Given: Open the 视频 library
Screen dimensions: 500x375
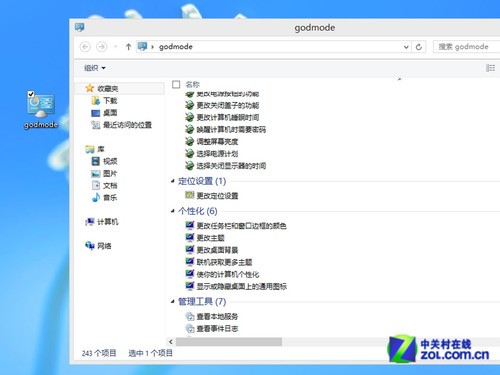Looking at the screenshot, I should point(110,161).
